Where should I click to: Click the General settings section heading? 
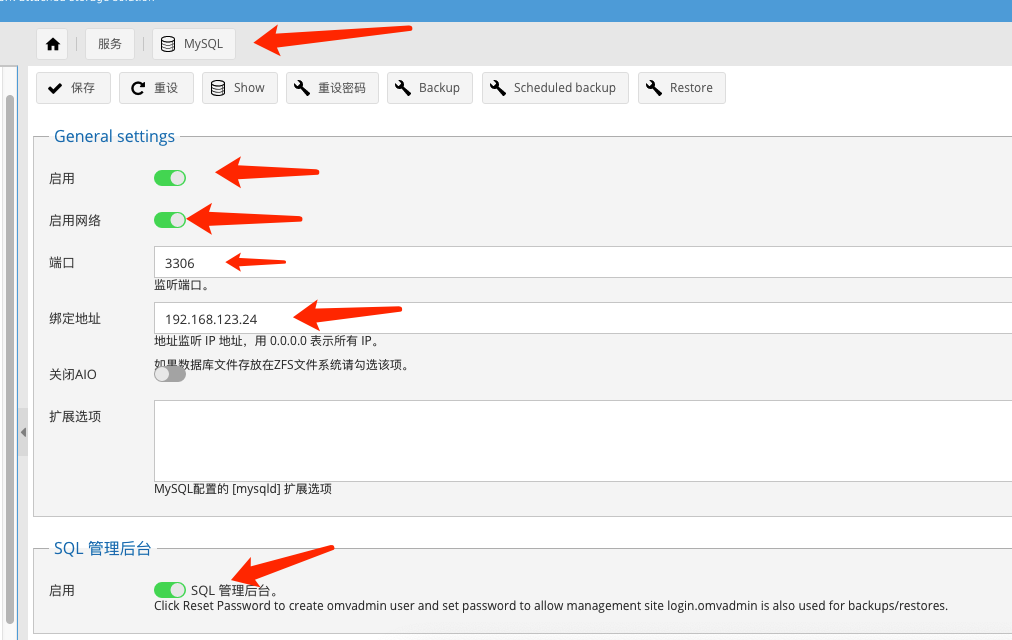(x=114, y=136)
